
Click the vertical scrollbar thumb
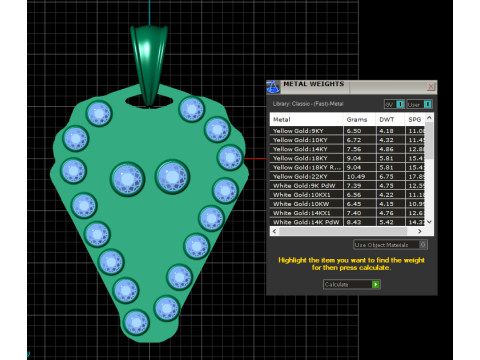click(x=429, y=140)
